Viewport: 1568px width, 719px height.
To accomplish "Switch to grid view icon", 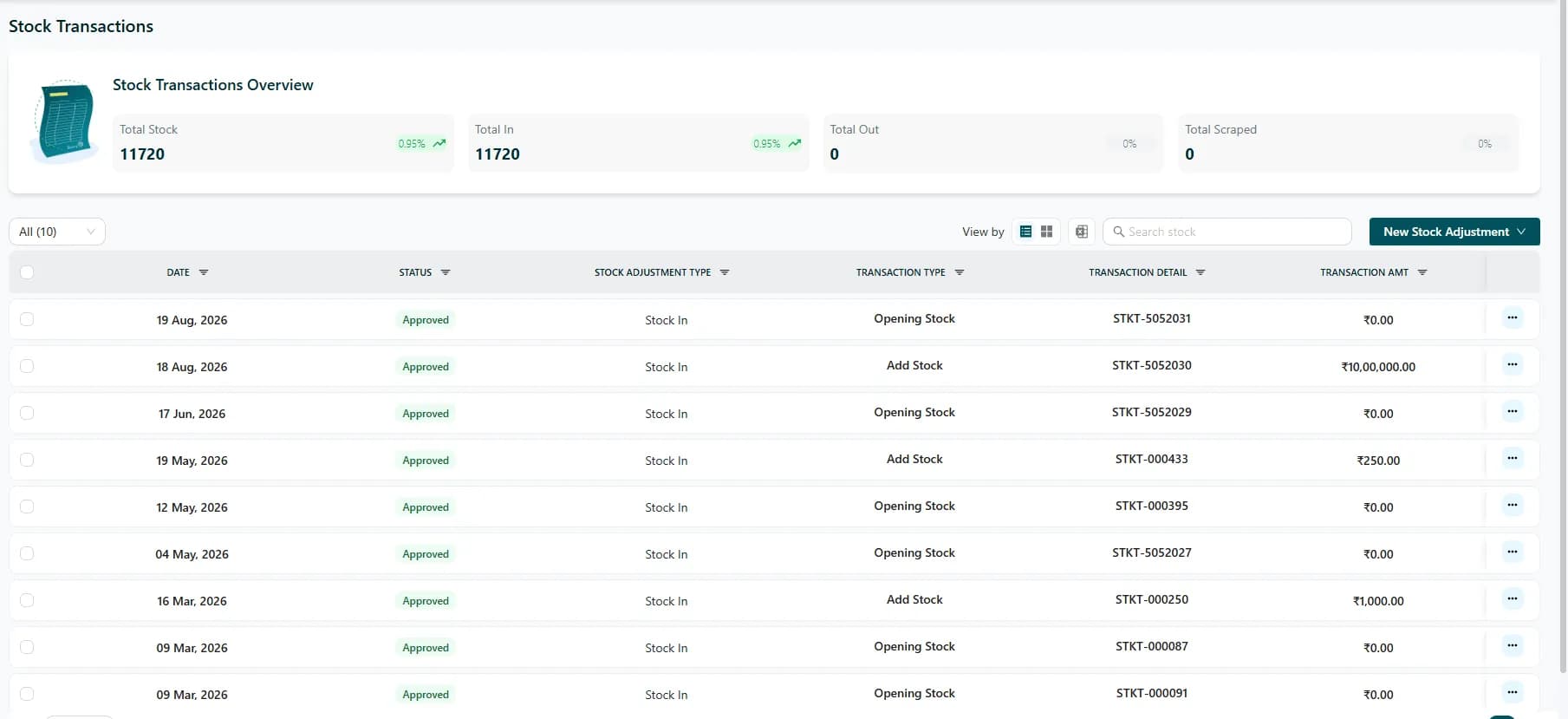I will pyautogui.click(x=1046, y=232).
